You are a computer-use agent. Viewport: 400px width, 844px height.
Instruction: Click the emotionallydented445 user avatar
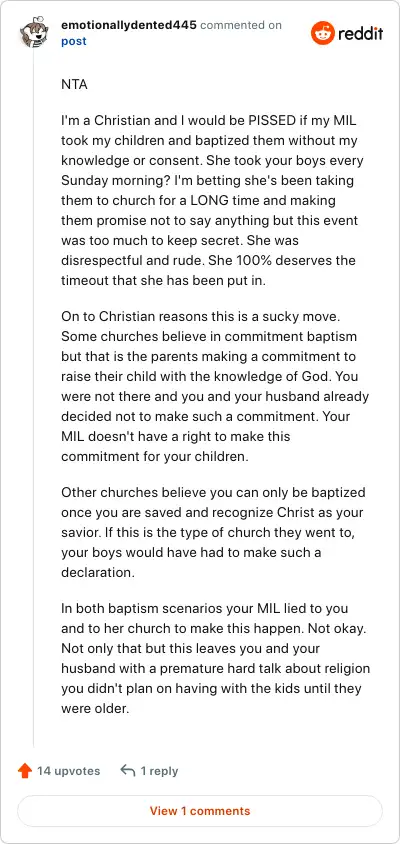[x=34, y=33]
